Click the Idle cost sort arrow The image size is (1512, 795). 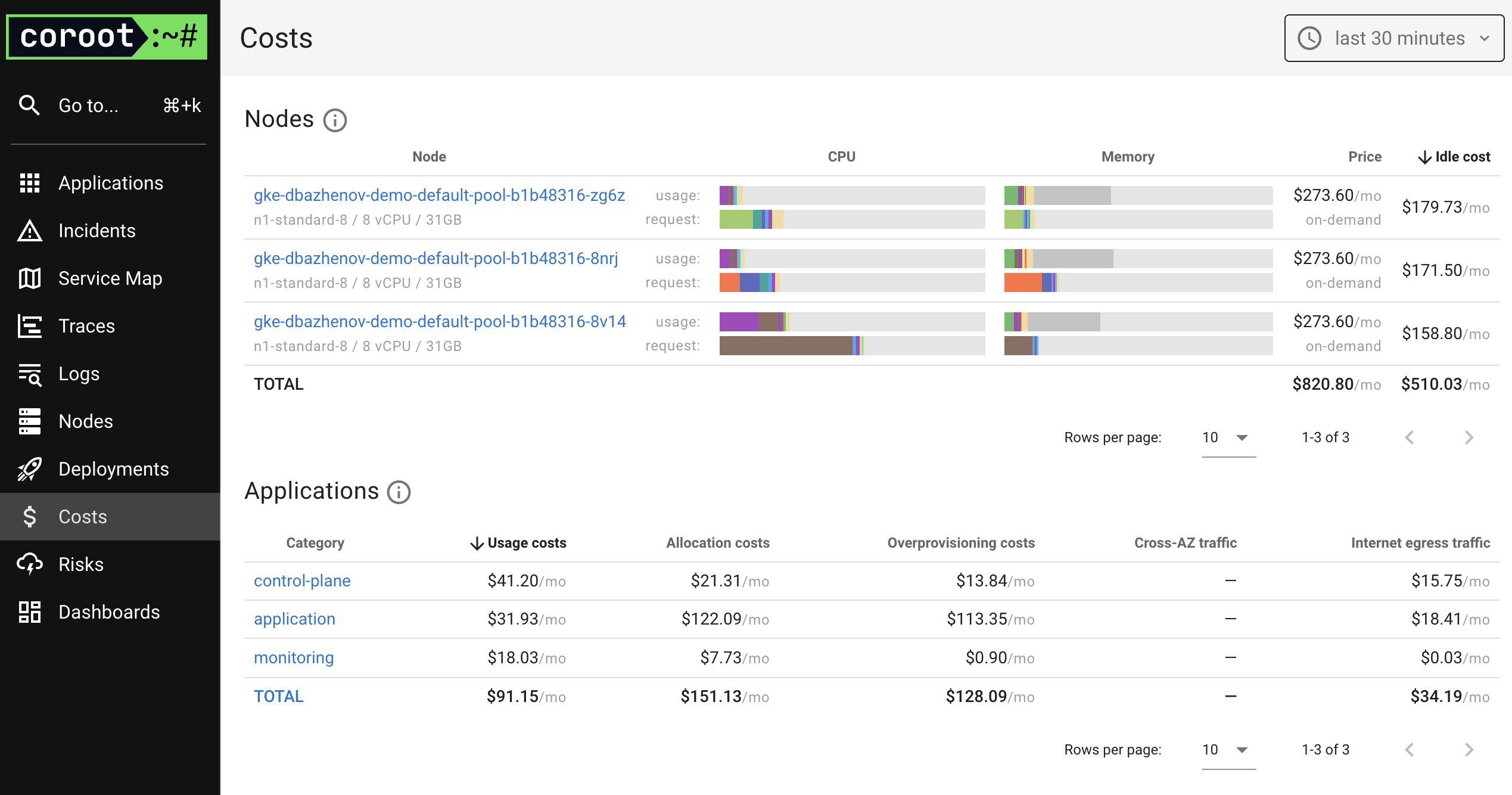[x=1425, y=157]
